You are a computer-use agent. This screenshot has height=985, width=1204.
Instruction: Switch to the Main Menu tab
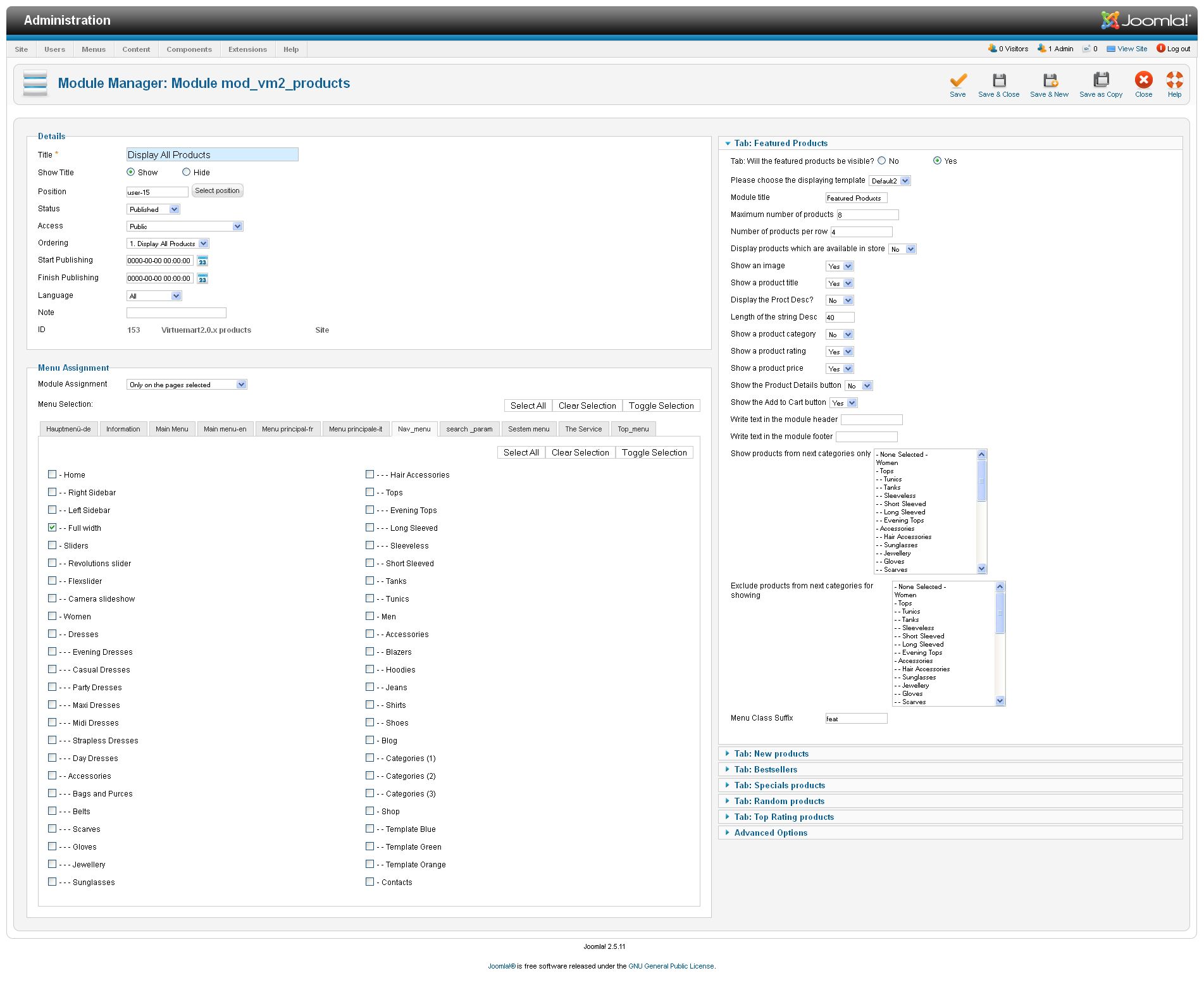click(x=172, y=429)
